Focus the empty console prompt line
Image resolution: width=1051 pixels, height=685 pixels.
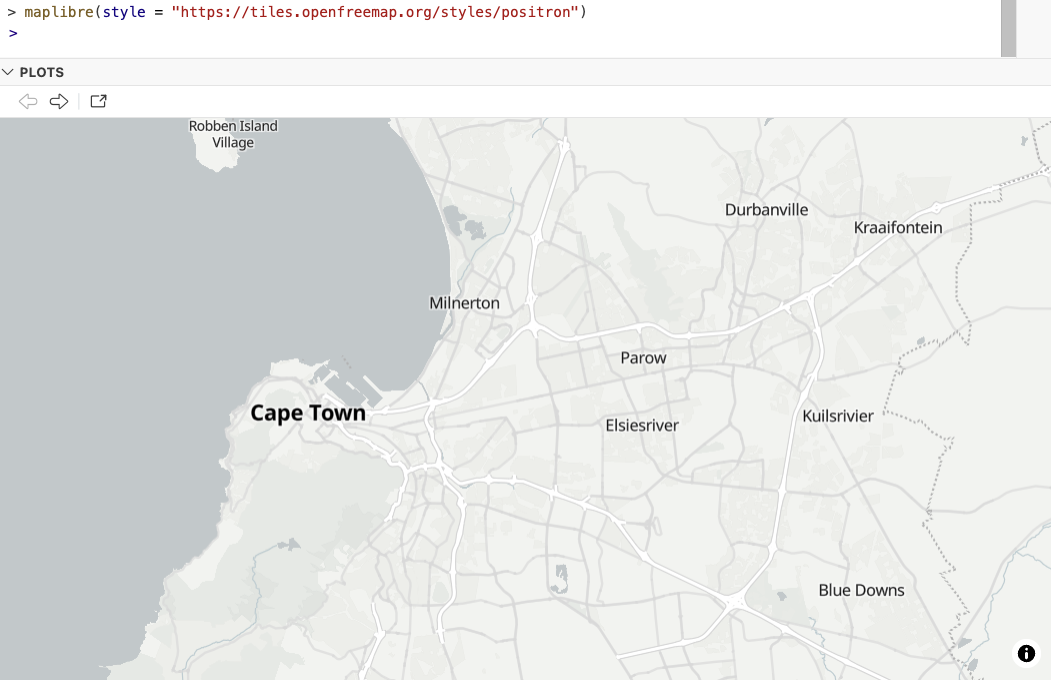(x=300, y=33)
